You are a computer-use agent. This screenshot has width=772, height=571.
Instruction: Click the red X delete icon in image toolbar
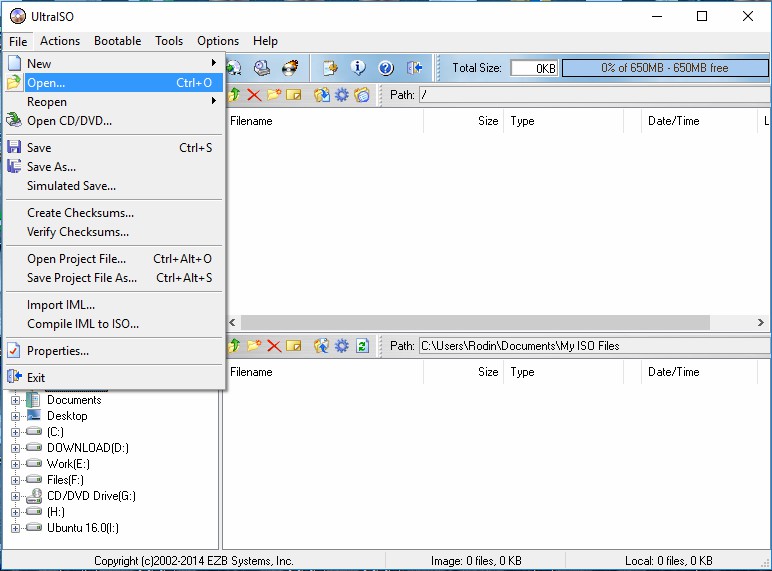point(254,95)
